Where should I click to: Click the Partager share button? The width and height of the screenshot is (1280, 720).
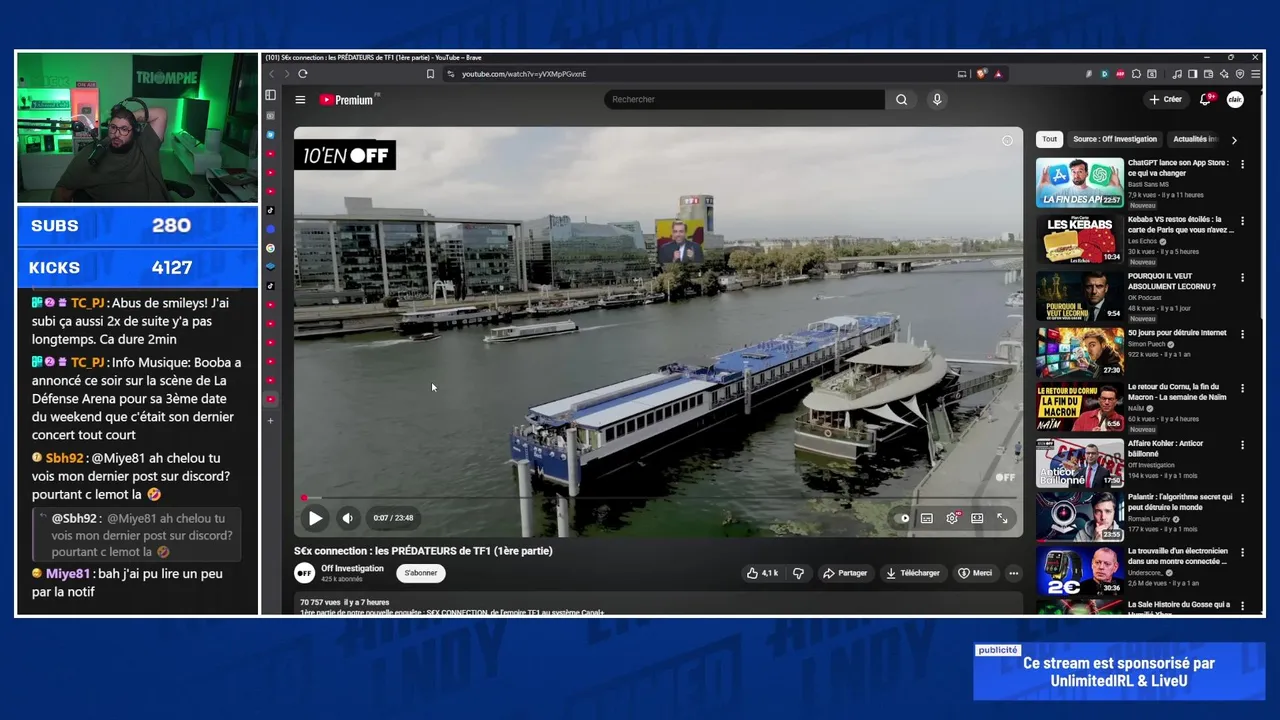(x=845, y=573)
